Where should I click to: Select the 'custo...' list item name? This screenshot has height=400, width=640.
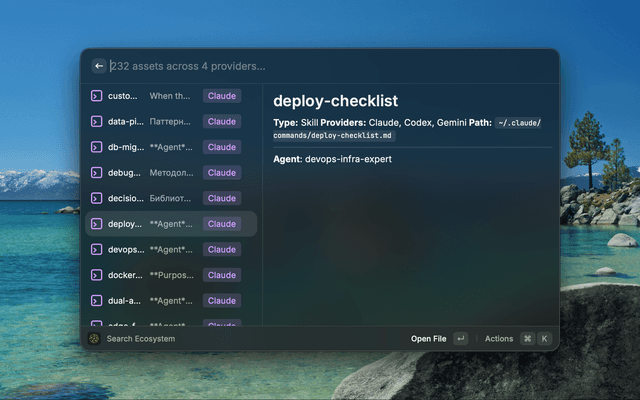tap(122, 96)
